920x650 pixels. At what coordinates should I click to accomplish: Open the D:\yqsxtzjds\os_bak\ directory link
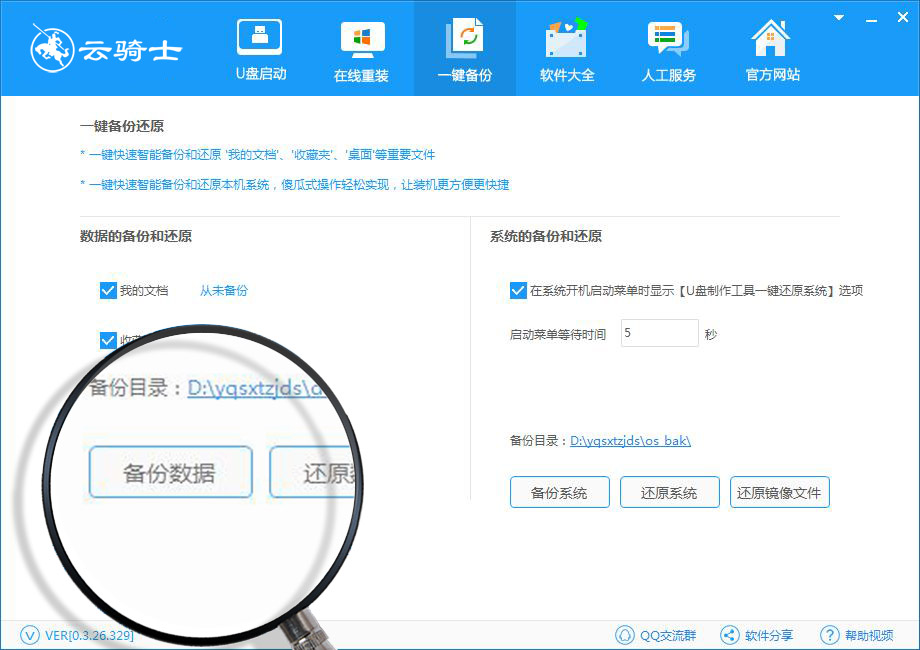tap(630, 441)
